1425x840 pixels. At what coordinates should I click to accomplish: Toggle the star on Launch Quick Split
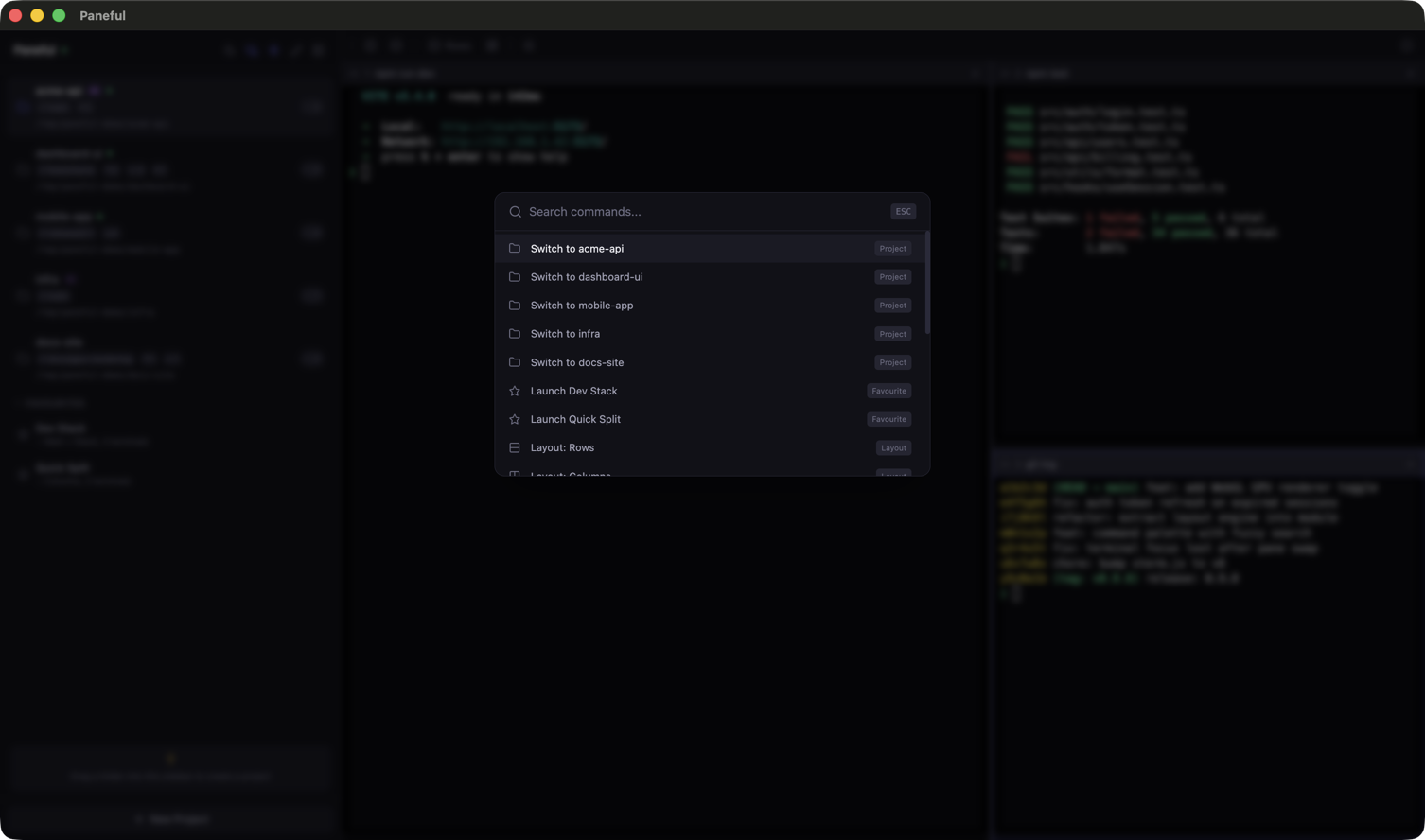515,419
